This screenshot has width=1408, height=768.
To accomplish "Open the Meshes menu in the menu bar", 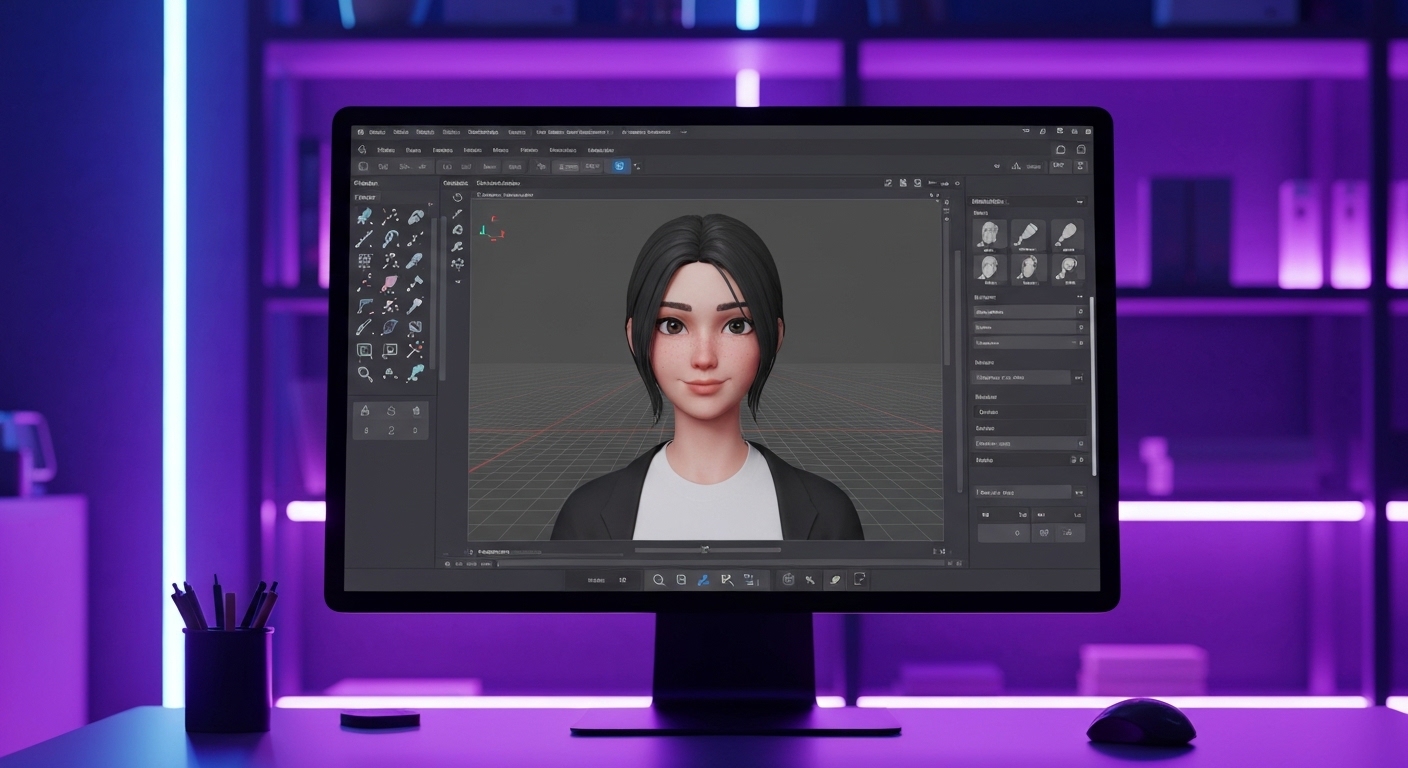I will click(502, 151).
